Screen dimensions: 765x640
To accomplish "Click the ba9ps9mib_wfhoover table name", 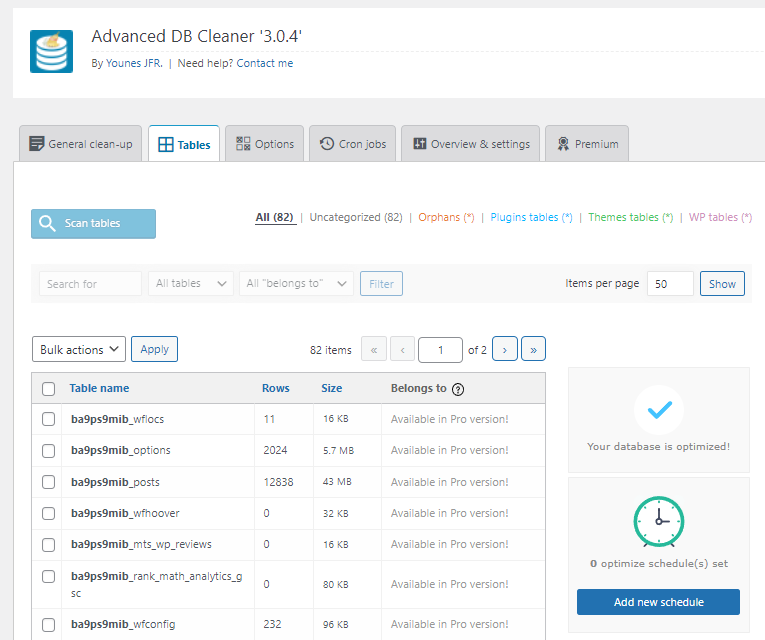I will coord(125,513).
